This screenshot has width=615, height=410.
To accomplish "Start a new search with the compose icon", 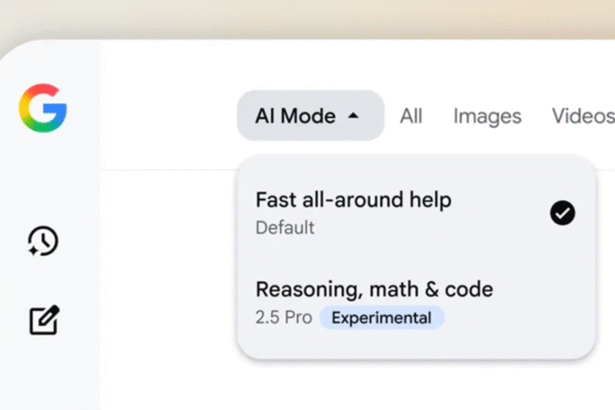I will pyautogui.click(x=43, y=319).
